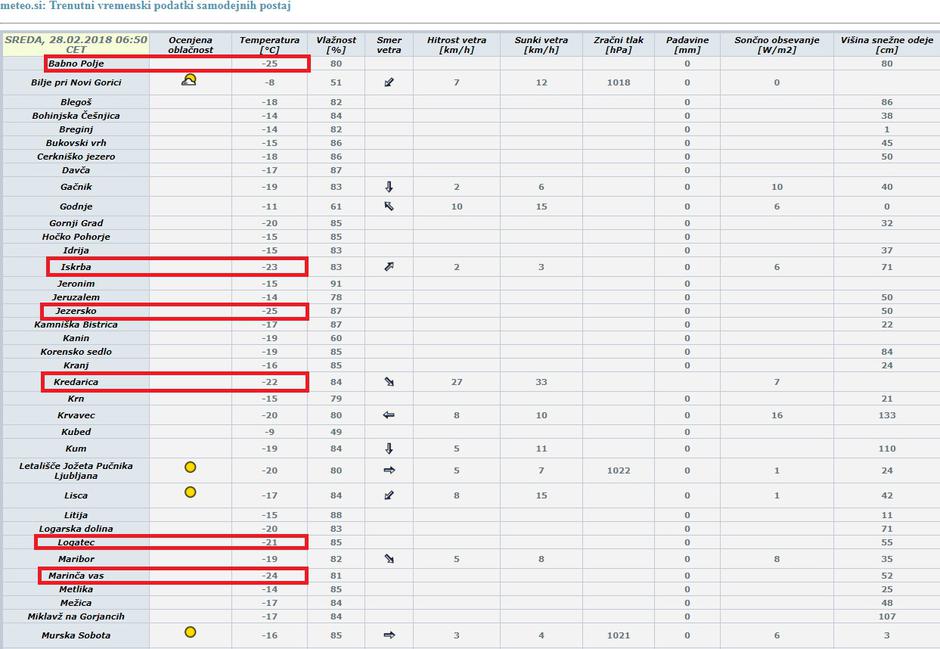Image resolution: width=940 pixels, height=649 pixels.
Task: Click the wind direction arrow in the Kredarica row
Action: 389,382
